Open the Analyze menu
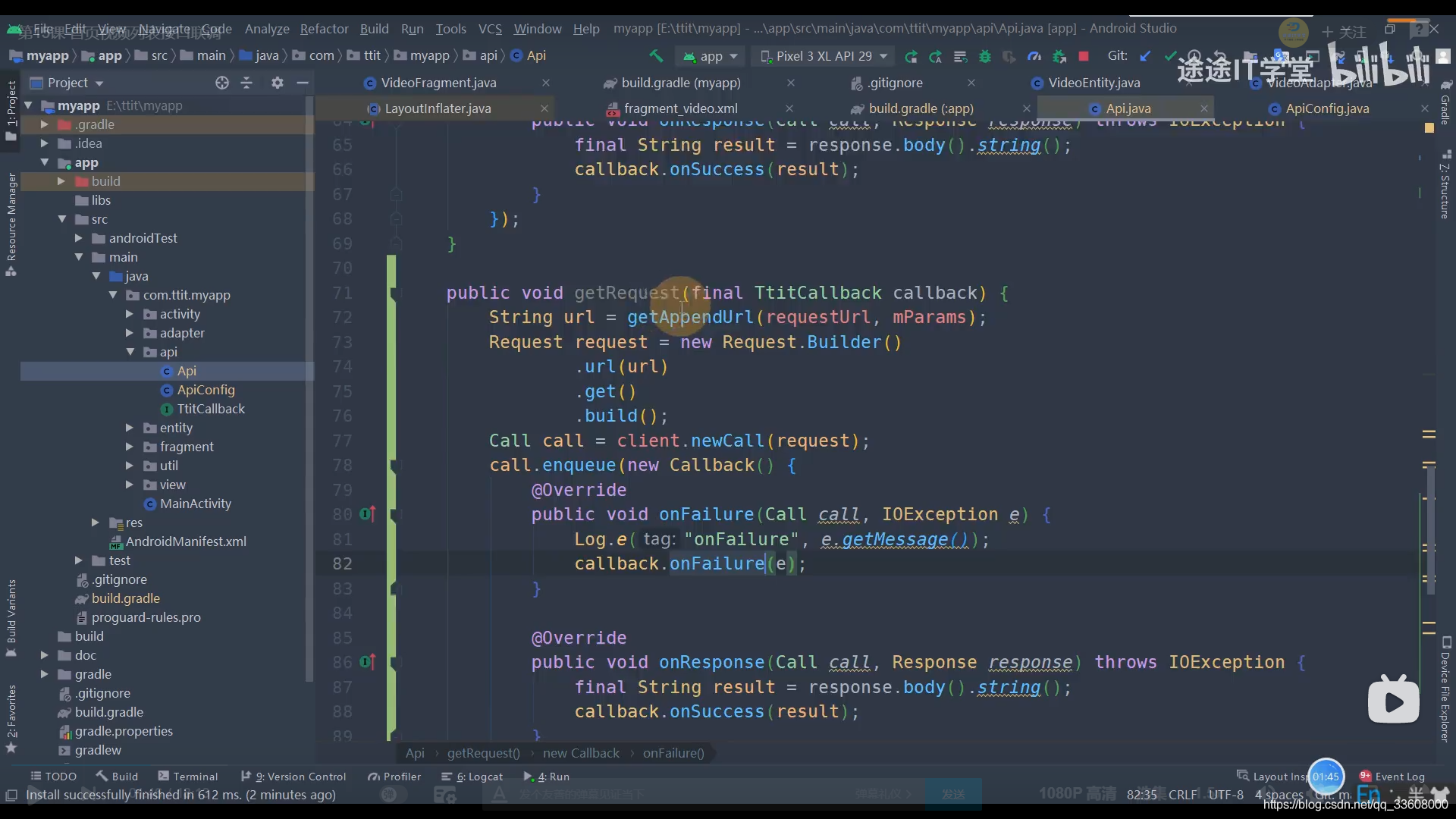This screenshot has width=1456, height=819. (x=267, y=29)
